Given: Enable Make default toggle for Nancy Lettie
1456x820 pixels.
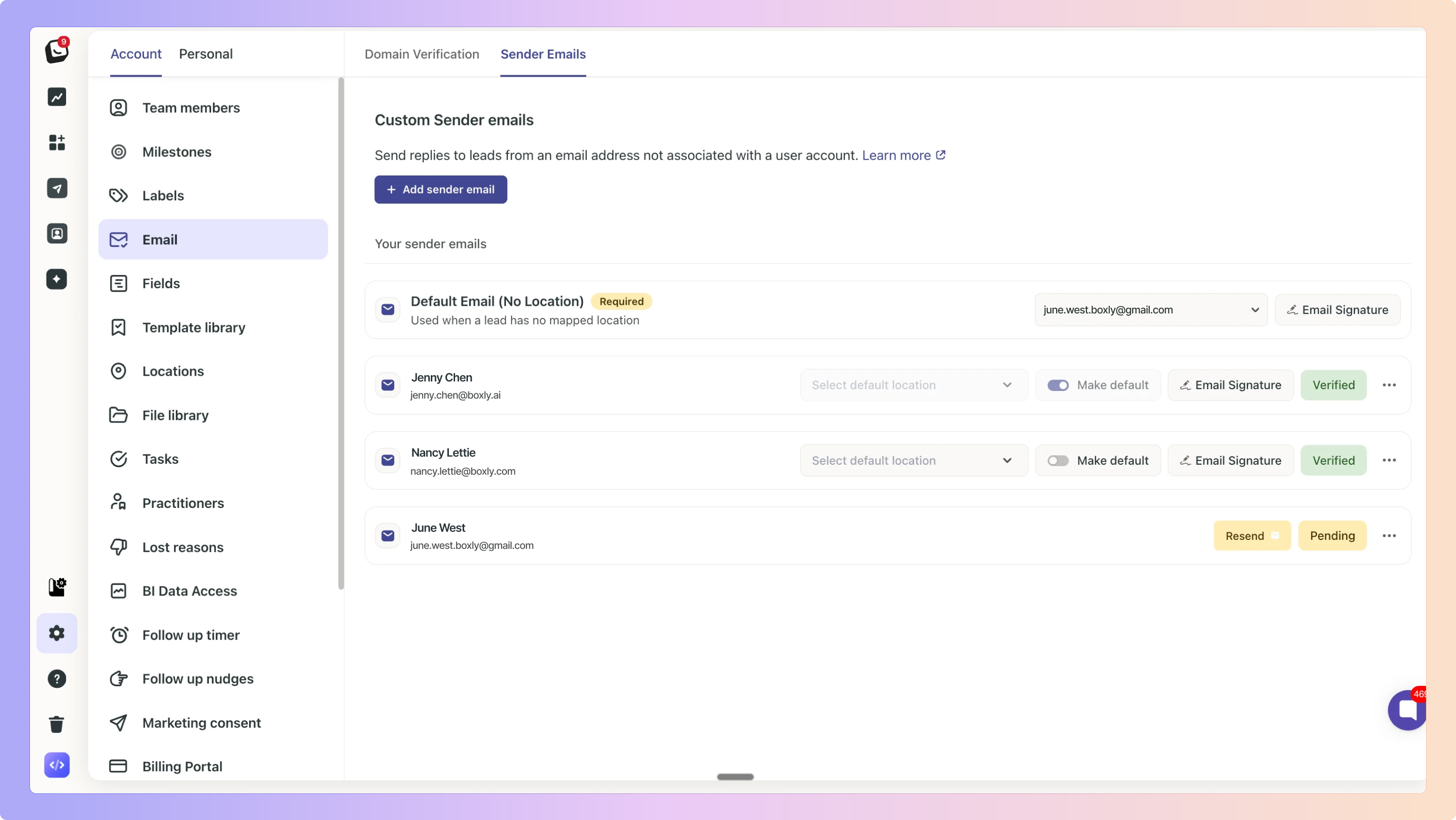Looking at the screenshot, I should [1058, 460].
